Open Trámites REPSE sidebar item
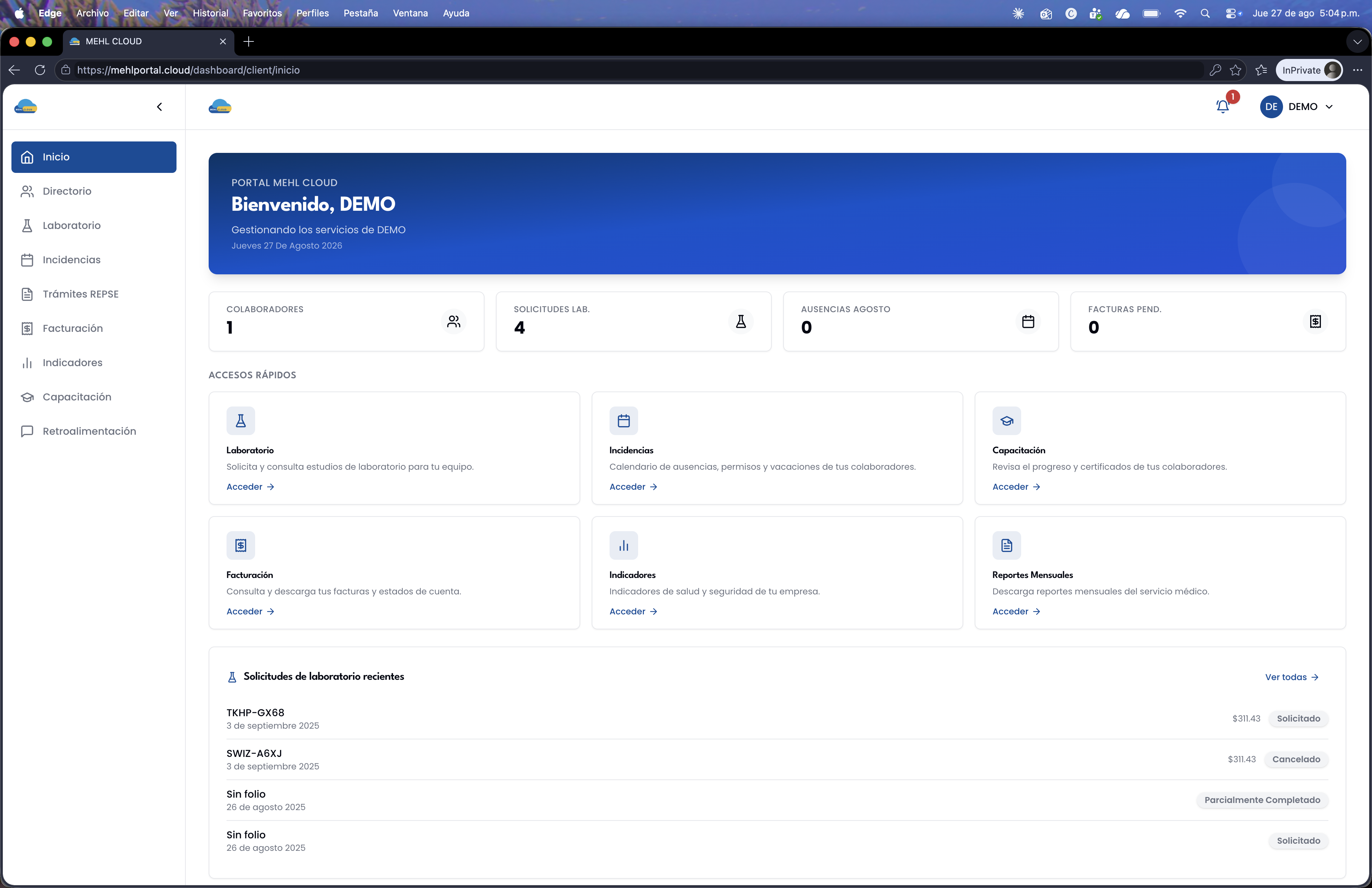This screenshot has height=888, width=1372. pos(94,294)
